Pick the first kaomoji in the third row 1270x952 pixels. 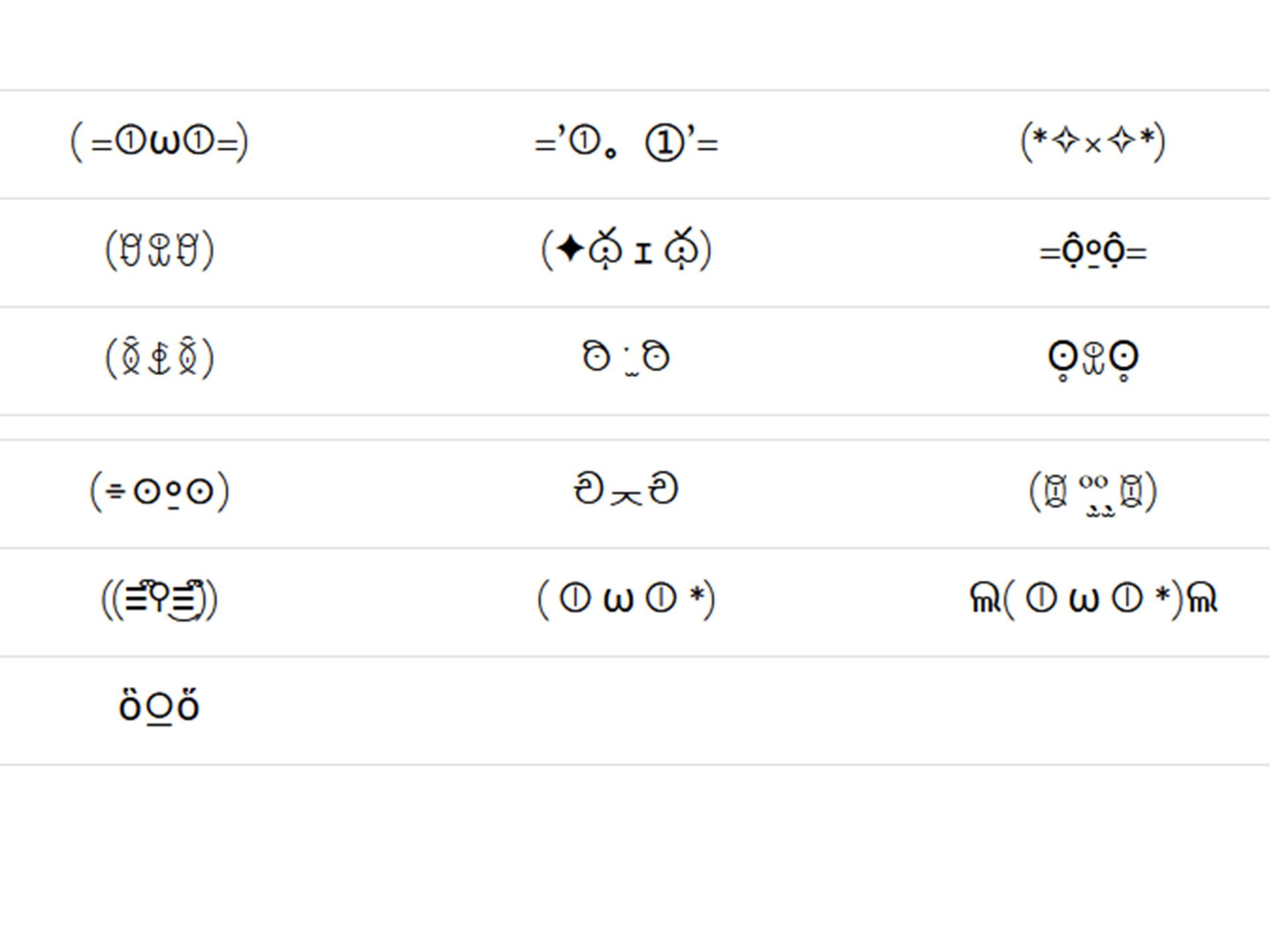point(159,358)
